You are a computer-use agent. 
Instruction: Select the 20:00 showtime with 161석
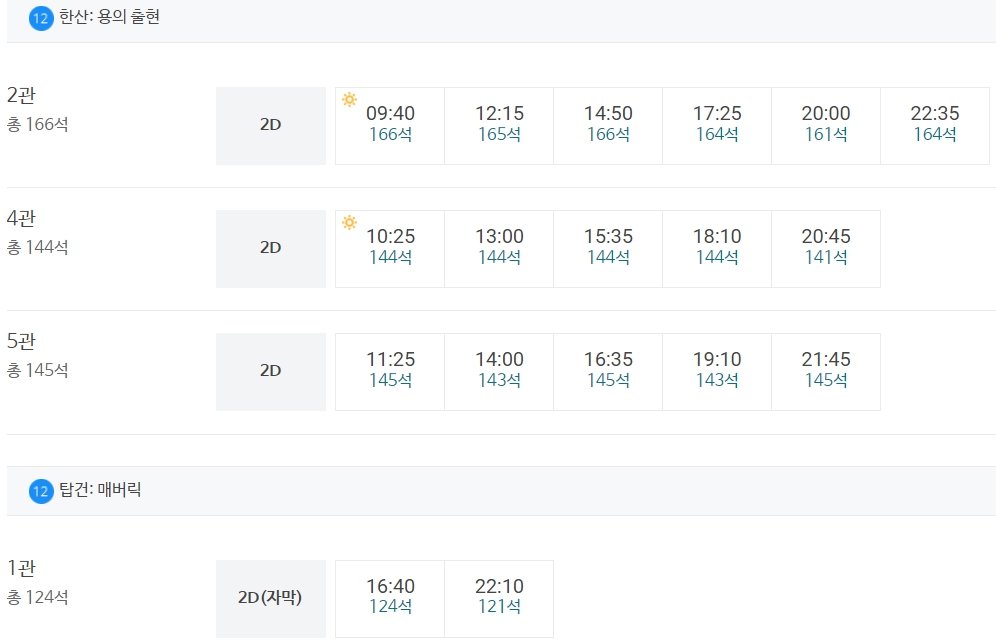(x=826, y=125)
